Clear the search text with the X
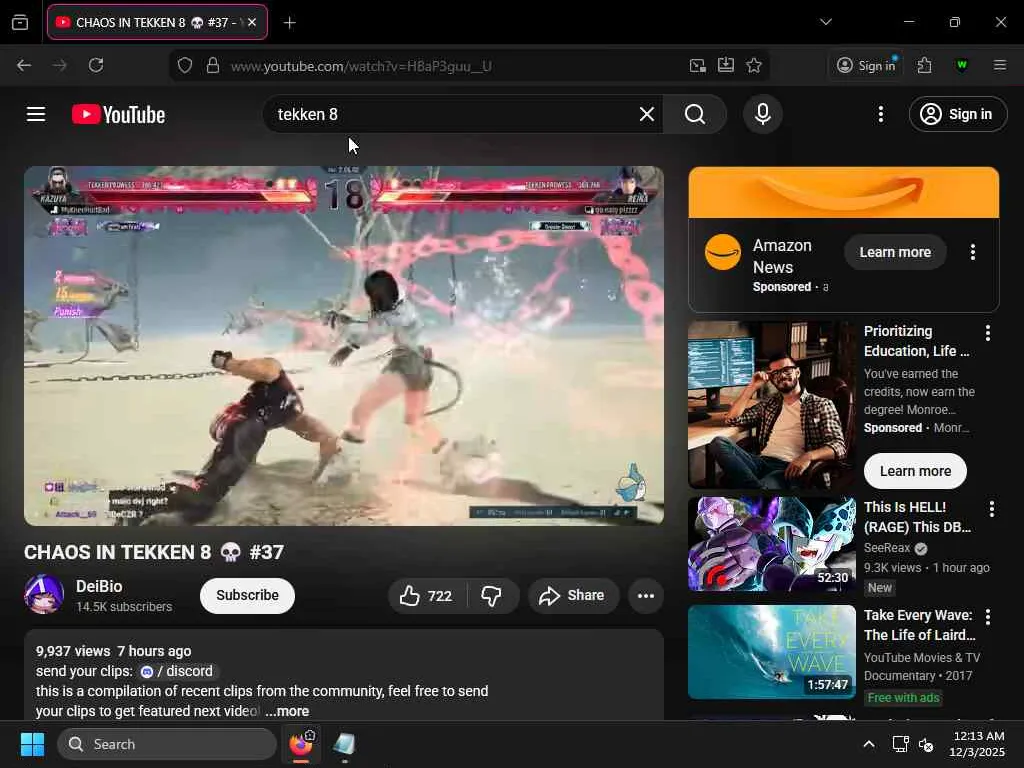The image size is (1024, 768). click(x=647, y=114)
